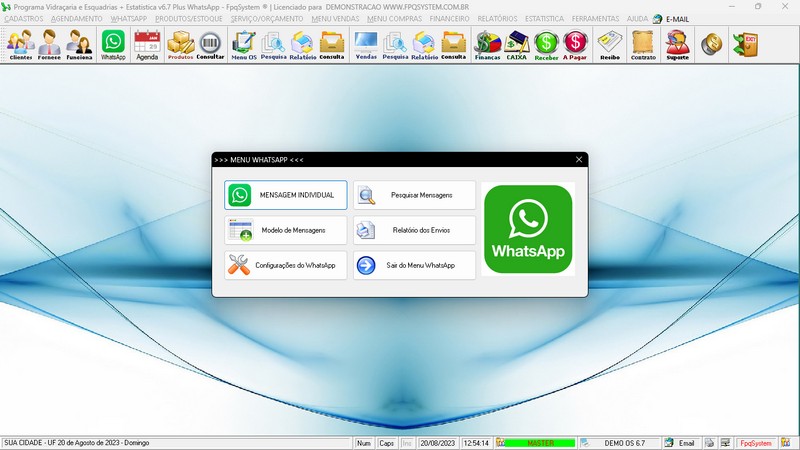
Task: Open the Produtos boxes icon
Action: [x=181, y=45]
